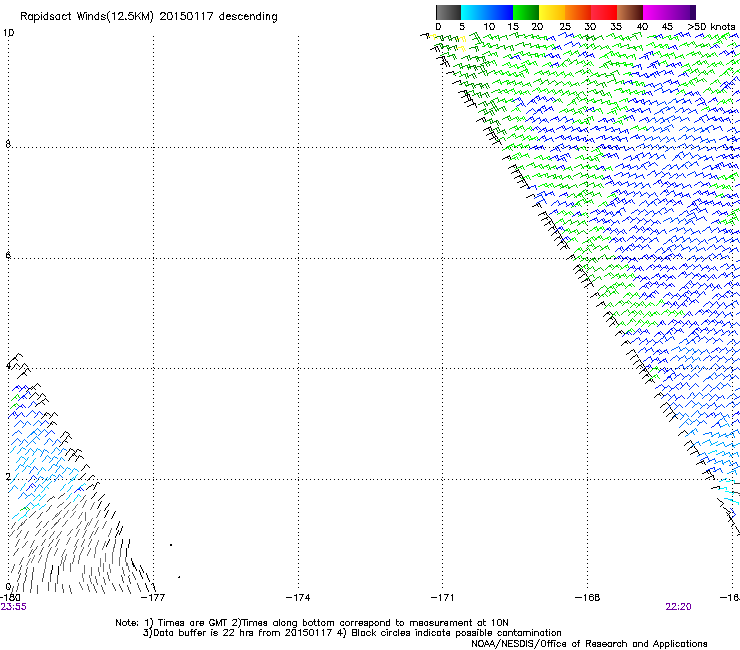Click the 'Data buffer is 22 hrs' note
Viewport: 740px width, 650px height.
[352, 633]
